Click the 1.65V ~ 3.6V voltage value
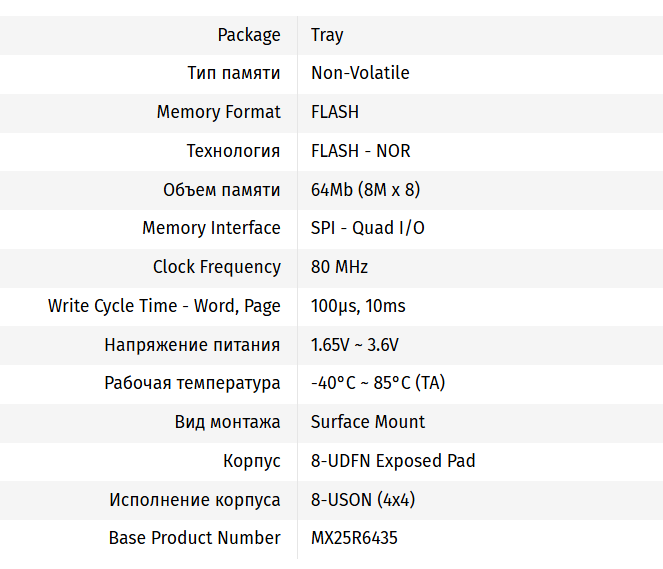This screenshot has height=569, width=663. [355, 345]
